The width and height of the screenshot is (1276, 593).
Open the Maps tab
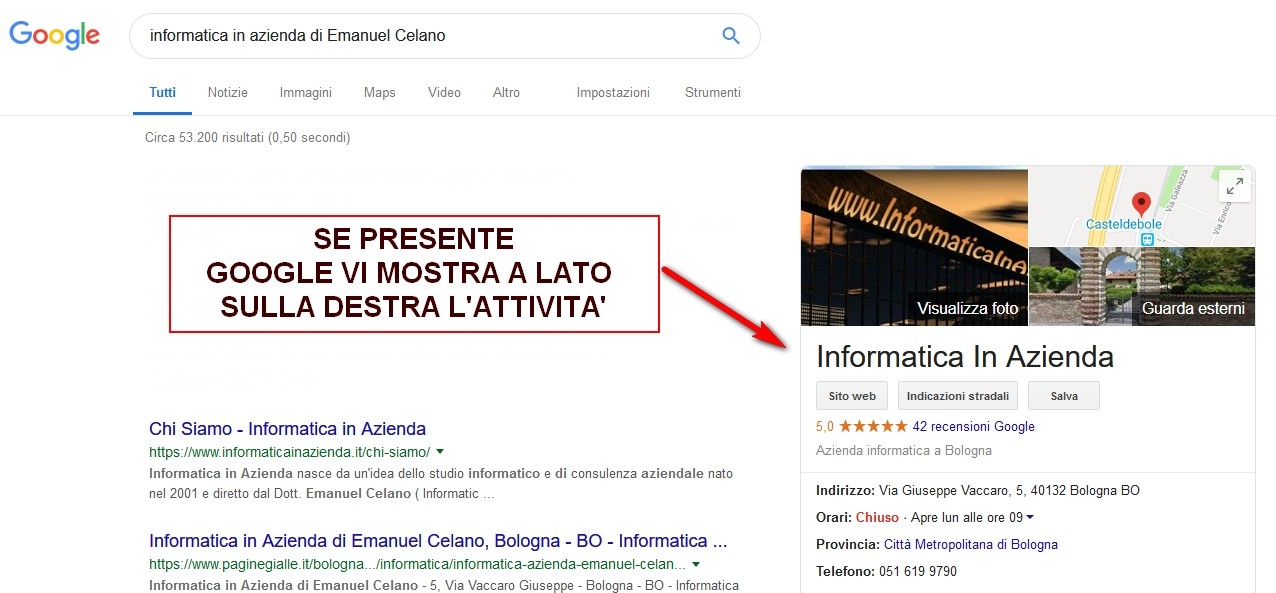pyautogui.click(x=380, y=93)
